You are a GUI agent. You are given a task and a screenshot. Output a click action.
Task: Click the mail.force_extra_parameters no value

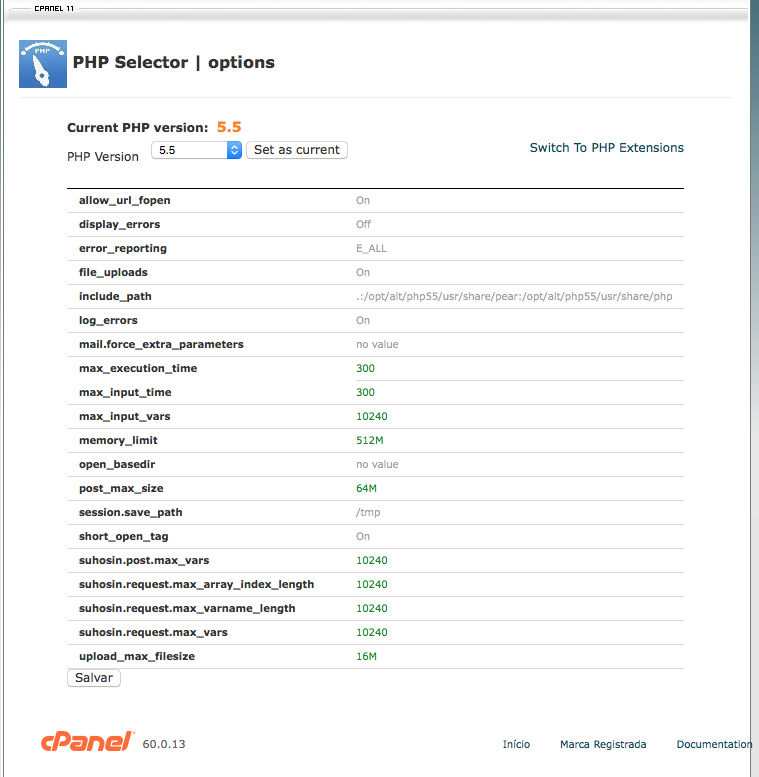(377, 344)
